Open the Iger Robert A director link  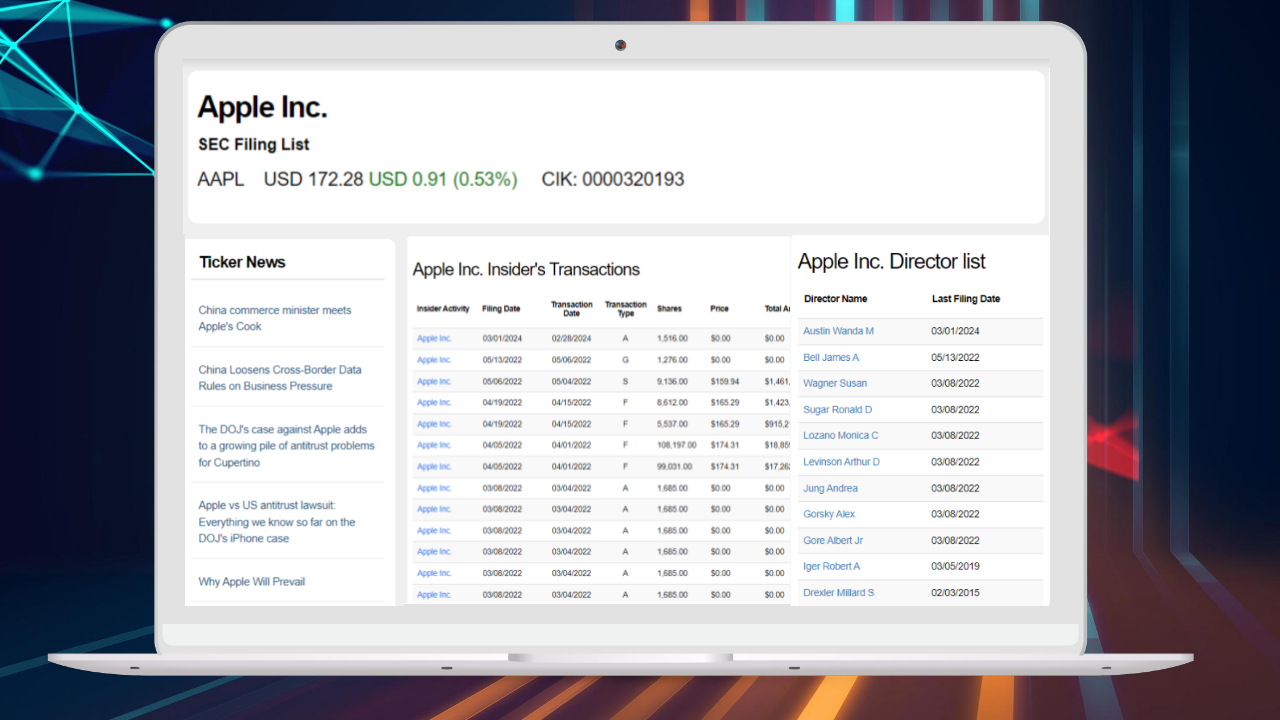832,566
